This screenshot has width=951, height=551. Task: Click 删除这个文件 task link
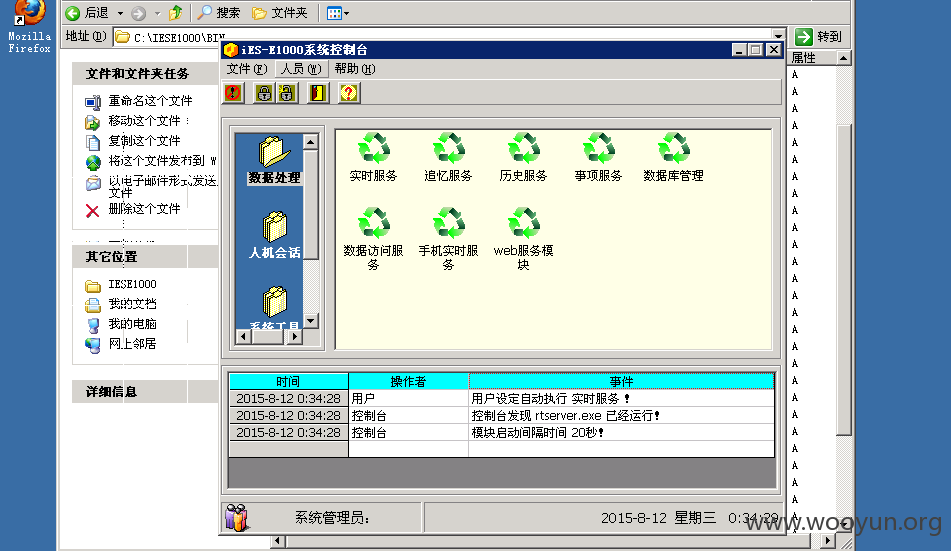[x=144, y=209]
